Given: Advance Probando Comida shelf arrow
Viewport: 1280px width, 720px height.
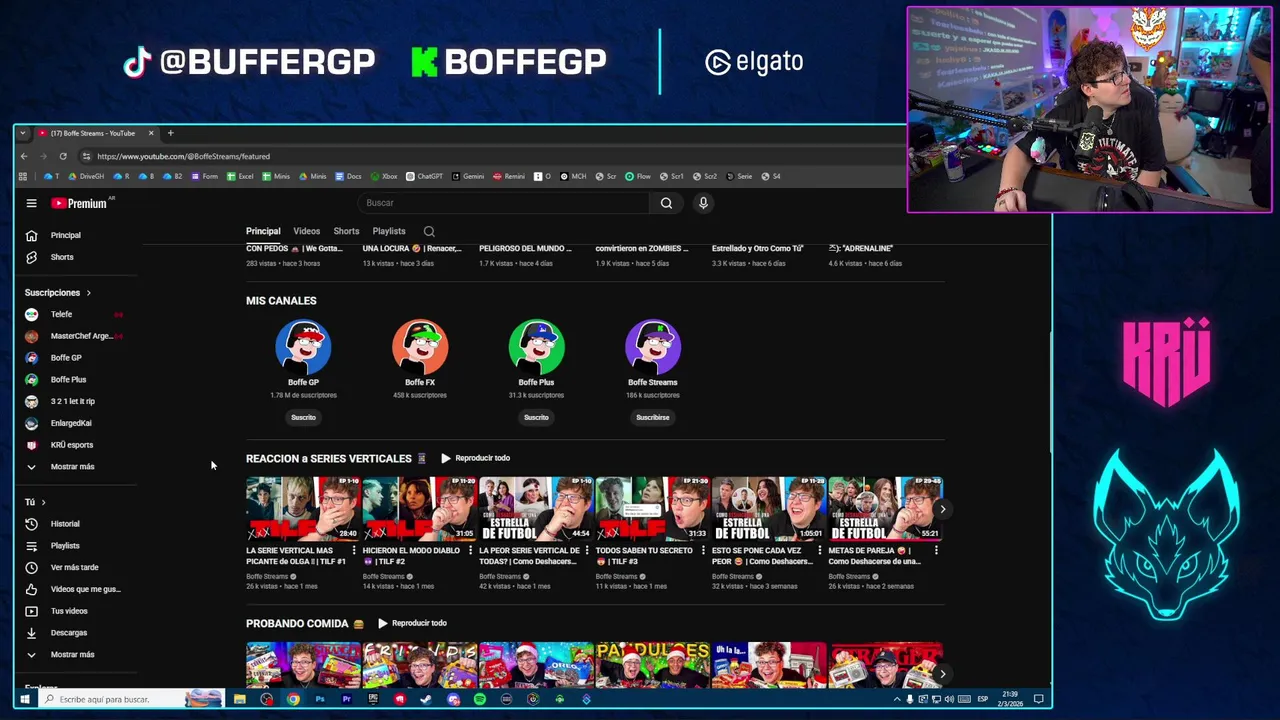Looking at the screenshot, I should tap(942, 674).
